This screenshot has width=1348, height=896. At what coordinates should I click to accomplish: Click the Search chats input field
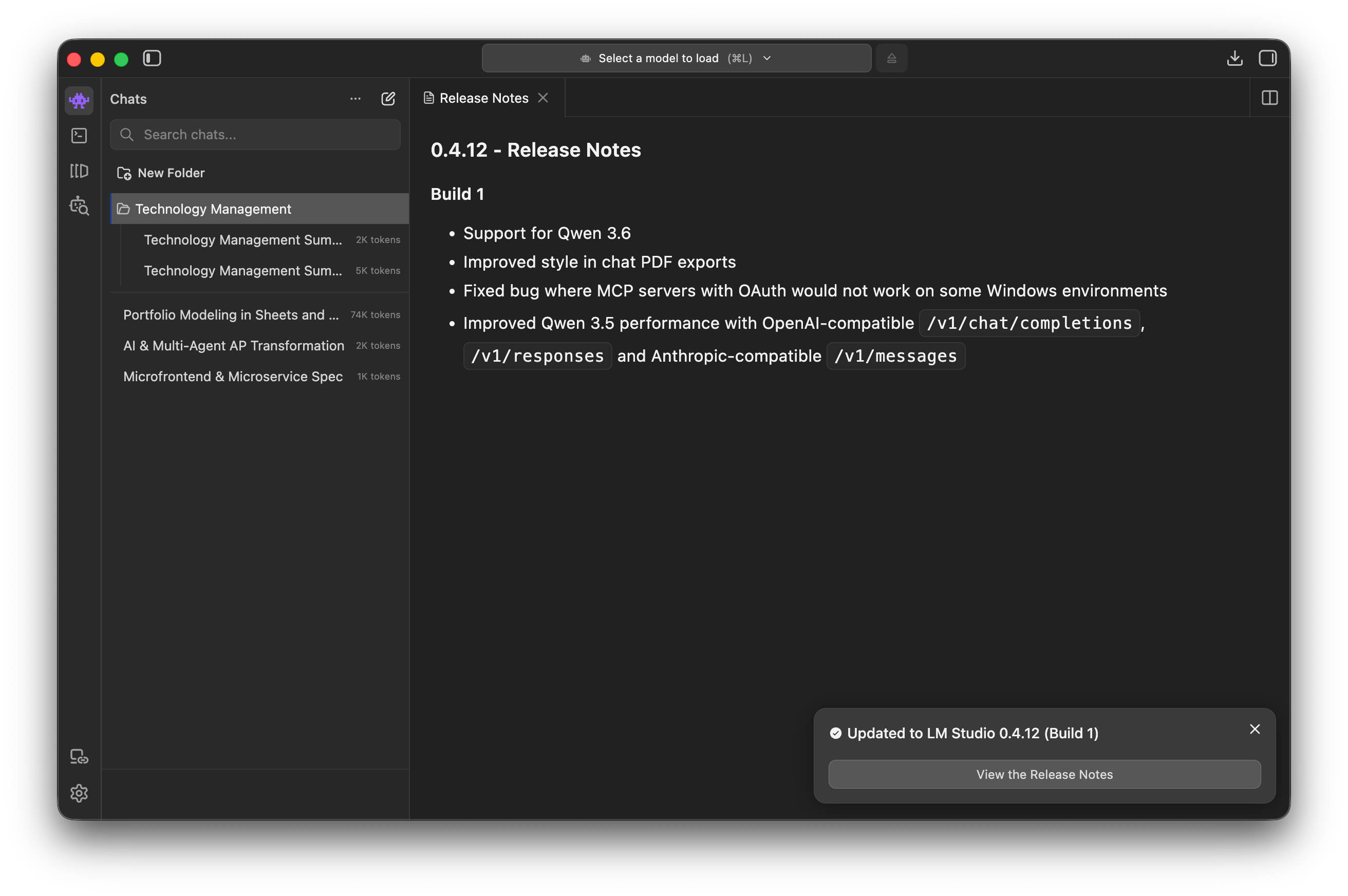[255, 134]
